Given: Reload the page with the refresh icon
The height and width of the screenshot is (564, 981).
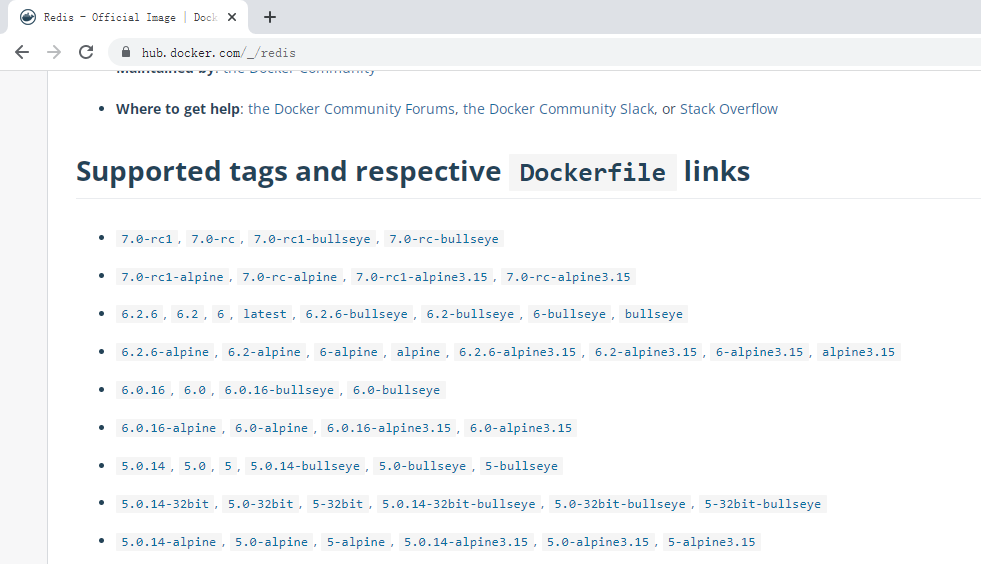Looking at the screenshot, I should 86,52.
